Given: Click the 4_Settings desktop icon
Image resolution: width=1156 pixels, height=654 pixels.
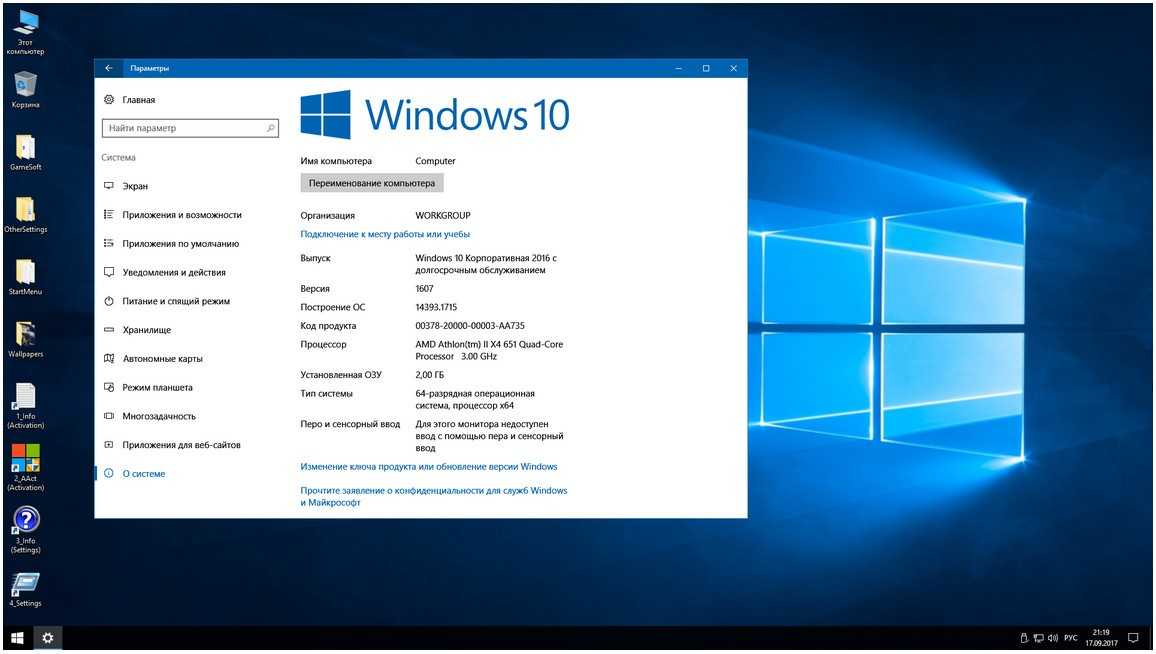Looking at the screenshot, I should [x=25, y=589].
